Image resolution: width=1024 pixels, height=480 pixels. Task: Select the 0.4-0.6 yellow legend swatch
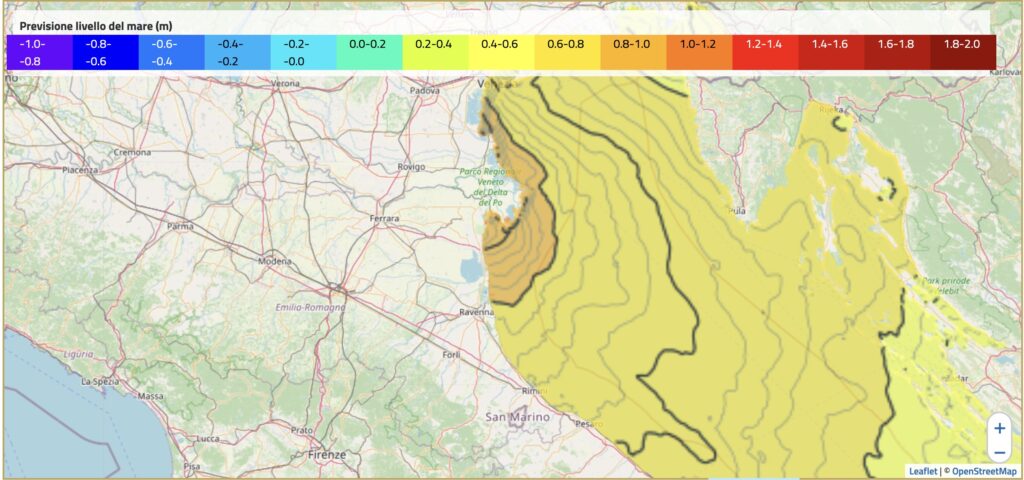point(501,53)
